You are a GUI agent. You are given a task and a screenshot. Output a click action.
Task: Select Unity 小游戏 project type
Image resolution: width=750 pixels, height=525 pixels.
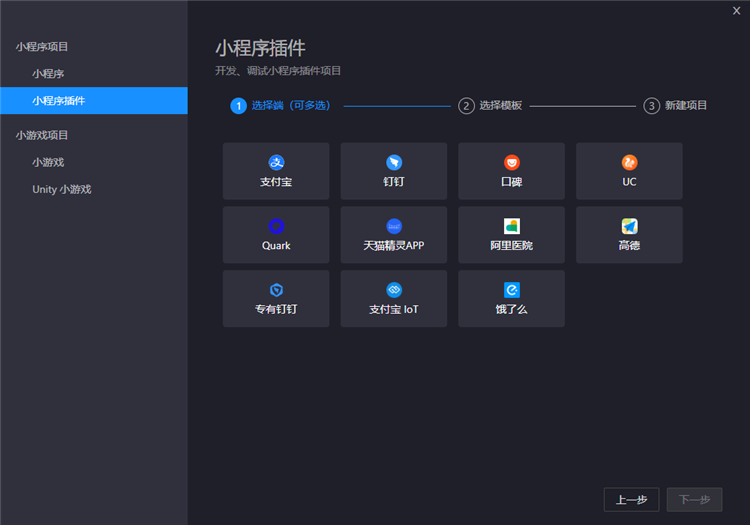click(x=61, y=189)
